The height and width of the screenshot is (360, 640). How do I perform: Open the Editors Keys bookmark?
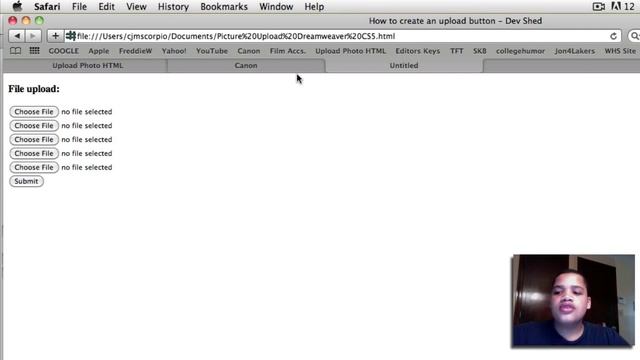(x=418, y=51)
